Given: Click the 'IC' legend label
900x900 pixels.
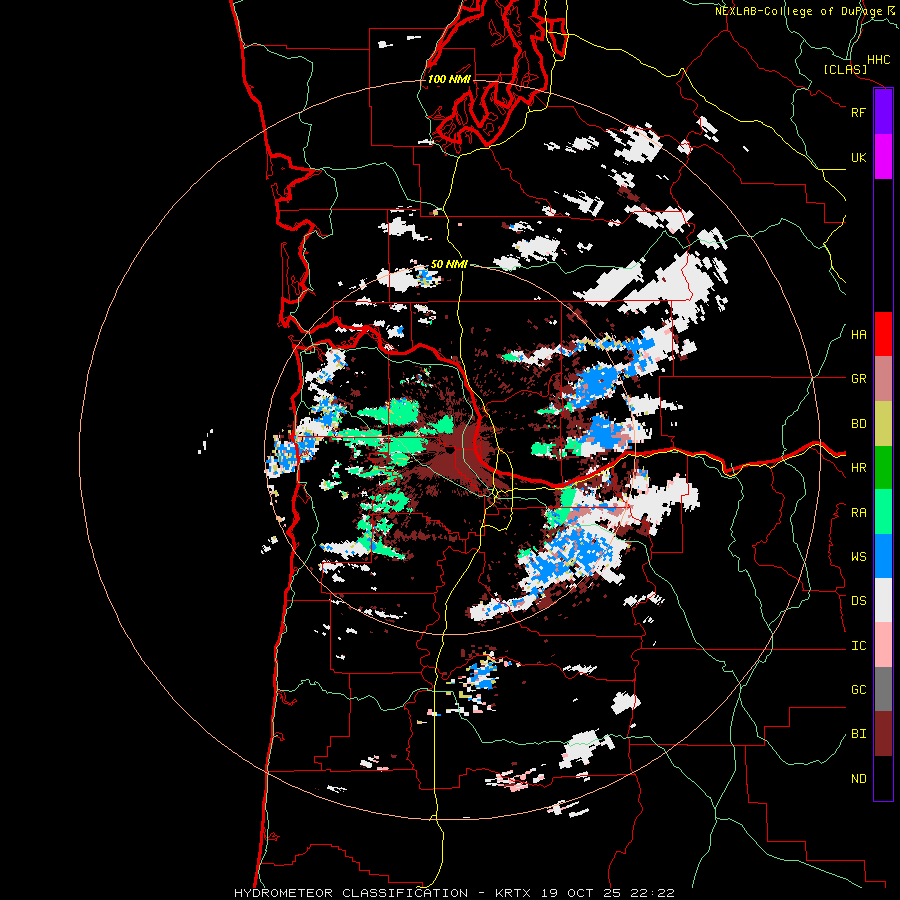Looking at the screenshot, I should click(x=858, y=646).
